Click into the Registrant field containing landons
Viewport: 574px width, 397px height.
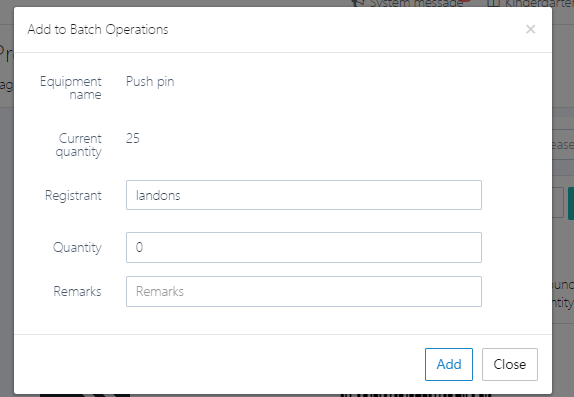coord(304,195)
